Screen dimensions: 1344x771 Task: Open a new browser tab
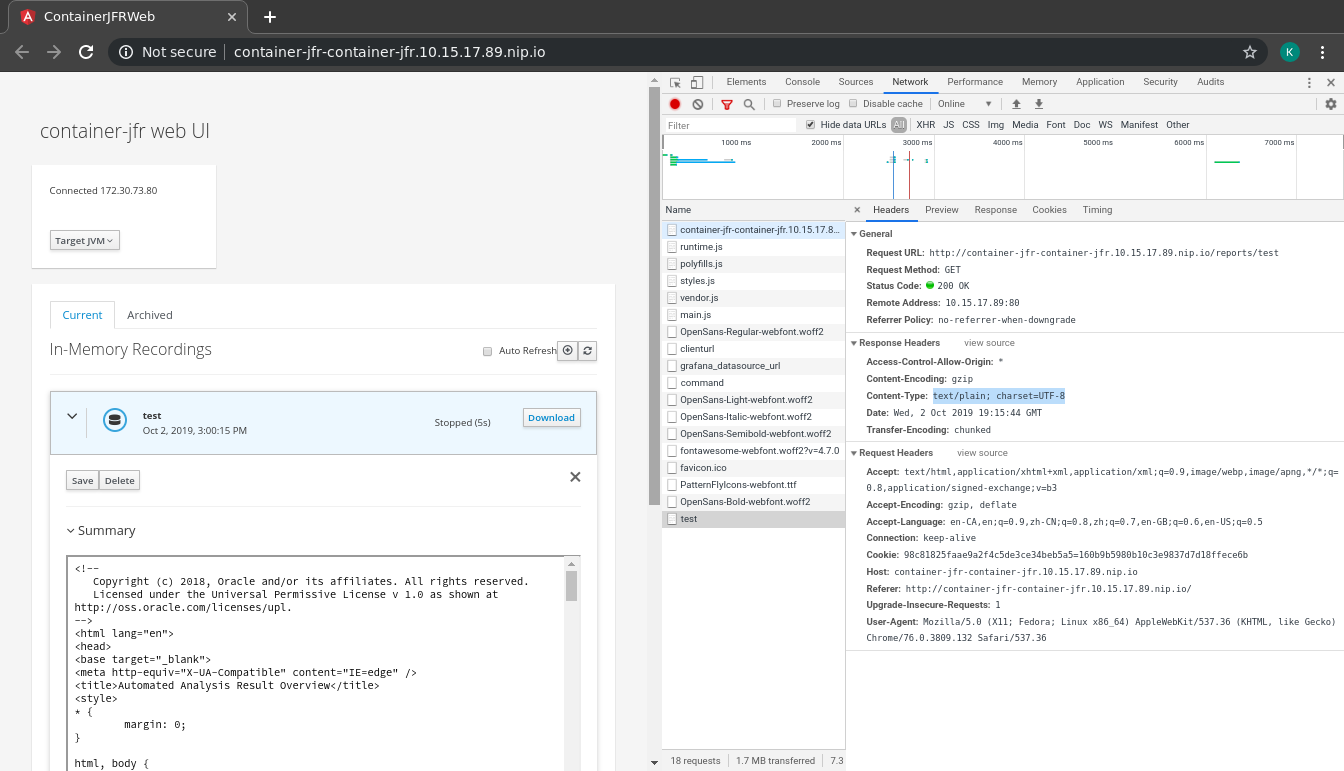coord(270,17)
